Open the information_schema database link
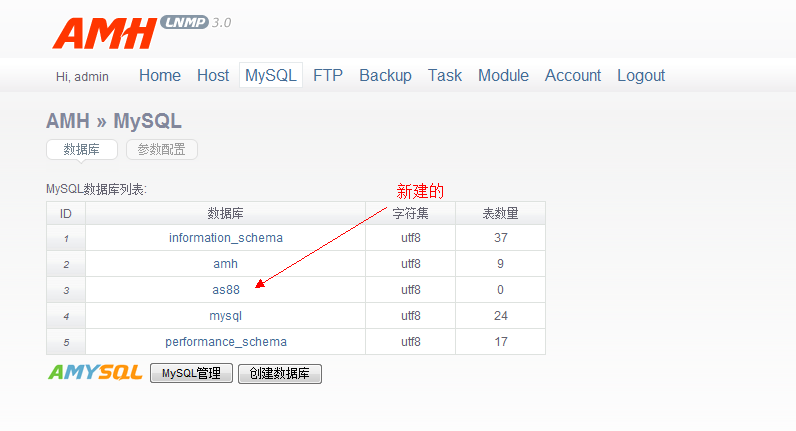The image size is (796, 431). 226,238
